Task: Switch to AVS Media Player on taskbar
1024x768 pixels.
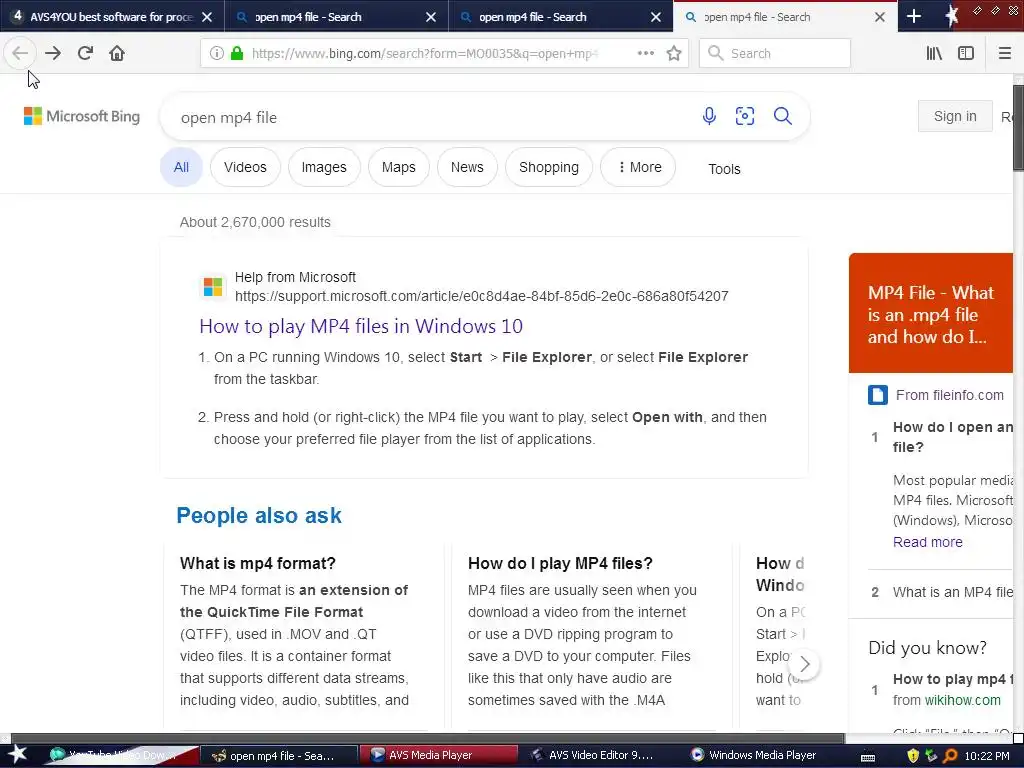Action: point(438,756)
